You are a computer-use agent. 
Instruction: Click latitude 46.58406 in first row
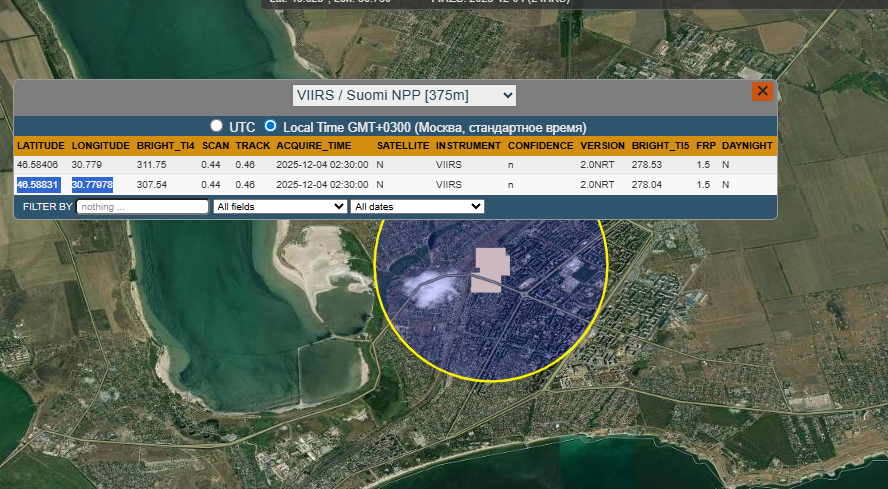tap(38, 165)
